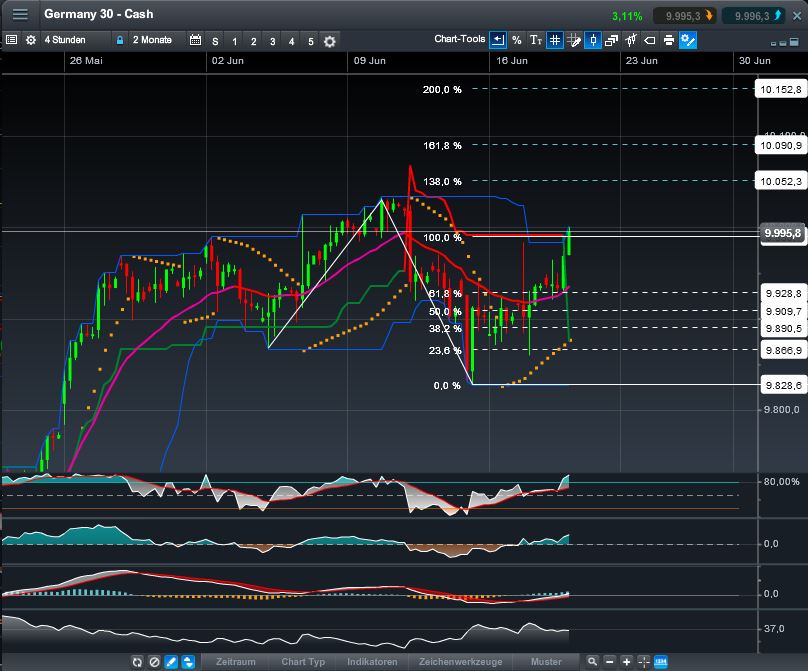Viewport: 808px width, 671px height.
Task: Click the 9.995,8 current price marker
Action: [x=781, y=232]
